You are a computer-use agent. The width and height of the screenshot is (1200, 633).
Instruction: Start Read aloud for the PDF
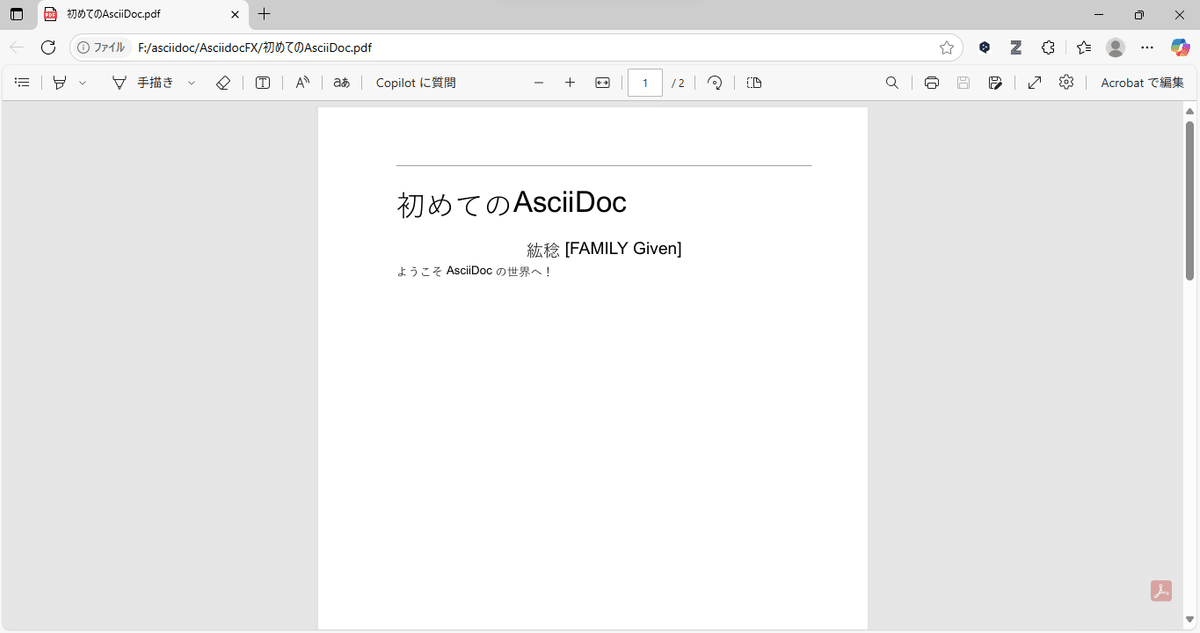302,82
